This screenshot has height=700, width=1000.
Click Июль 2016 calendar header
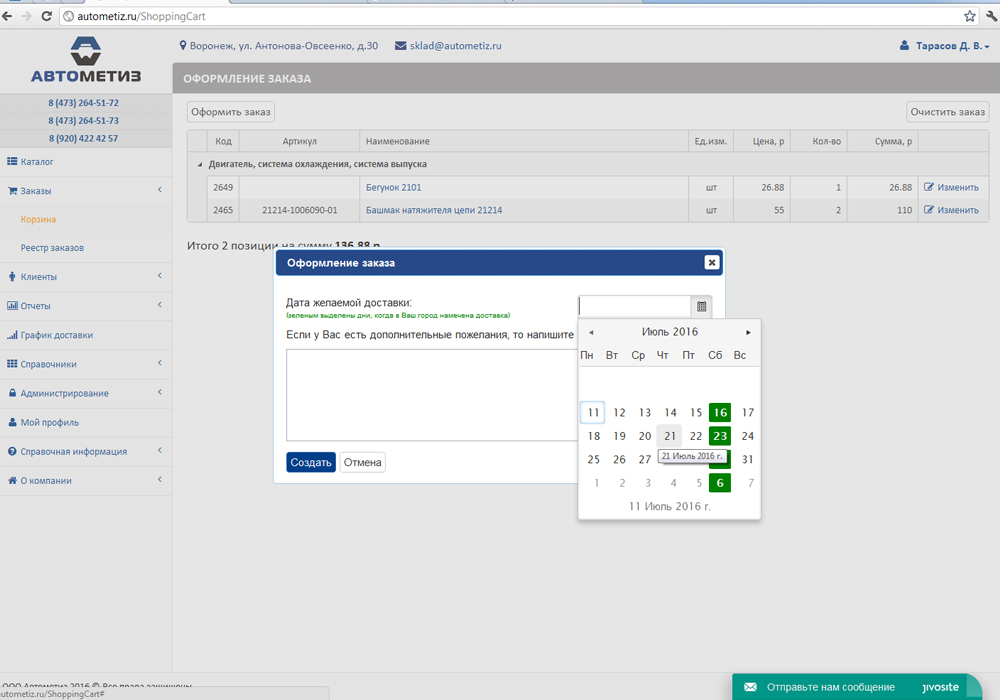(669, 332)
